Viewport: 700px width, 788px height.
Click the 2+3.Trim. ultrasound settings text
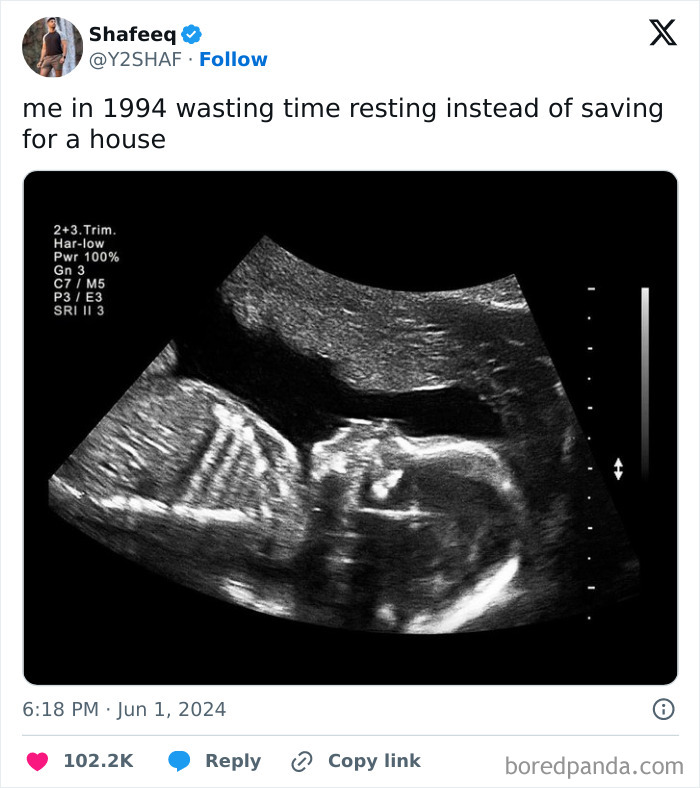point(85,231)
